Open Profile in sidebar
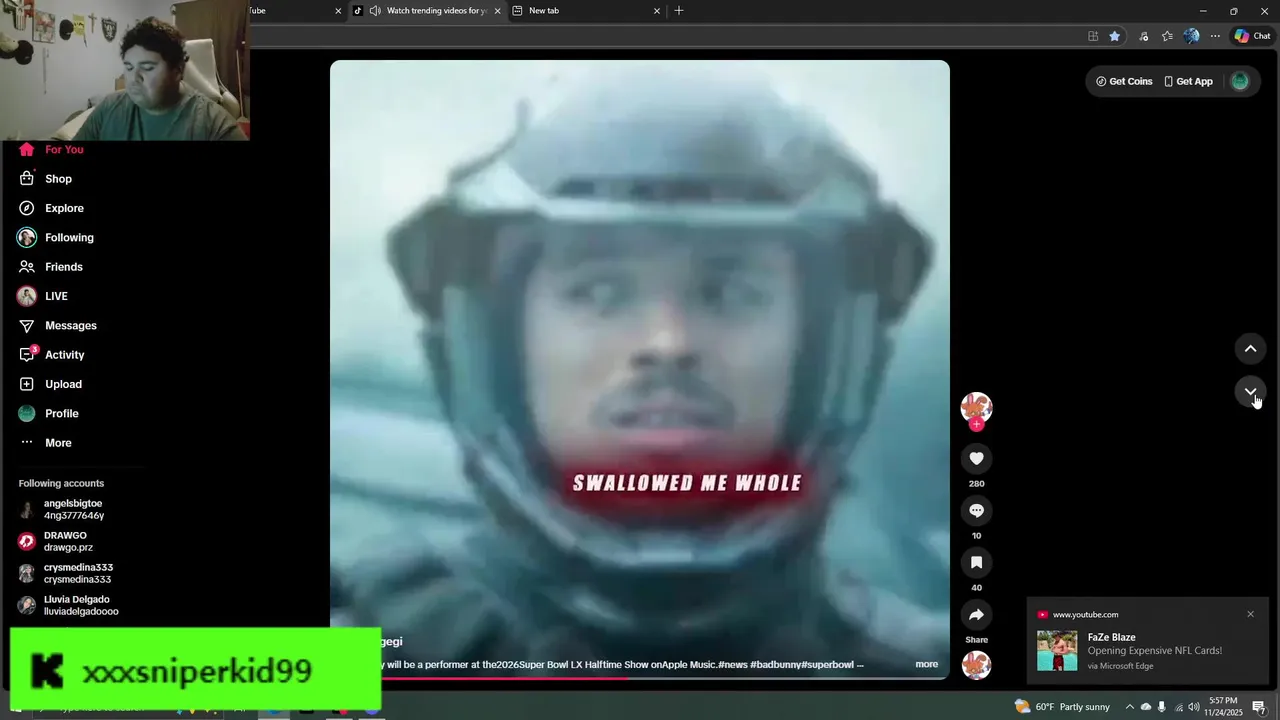The width and height of the screenshot is (1280, 720). click(48, 413)
